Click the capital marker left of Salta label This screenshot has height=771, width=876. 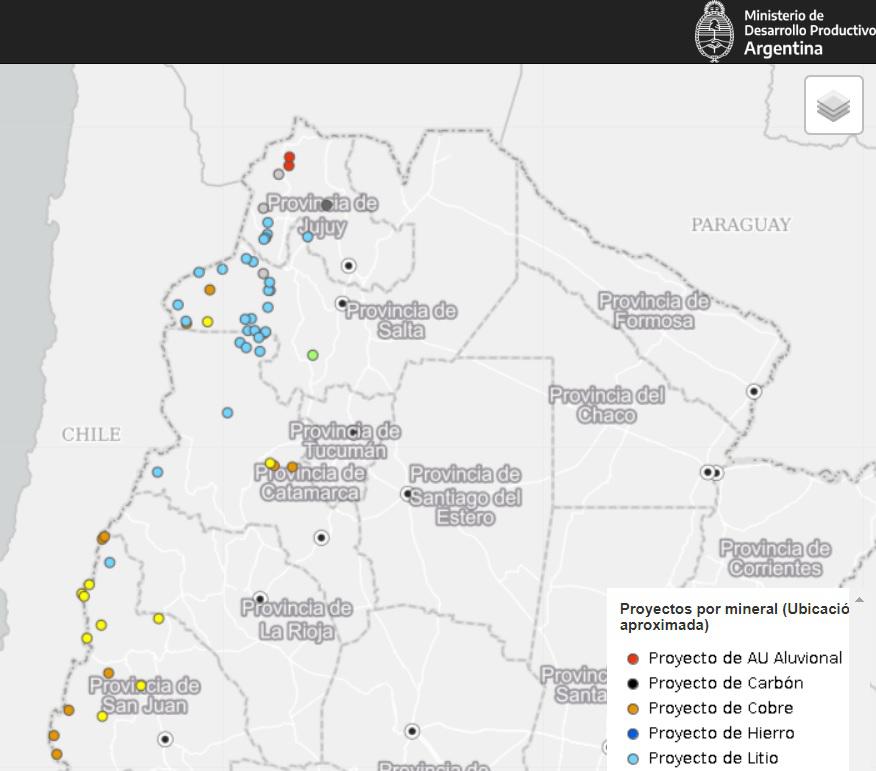click(x=342, y=303)
